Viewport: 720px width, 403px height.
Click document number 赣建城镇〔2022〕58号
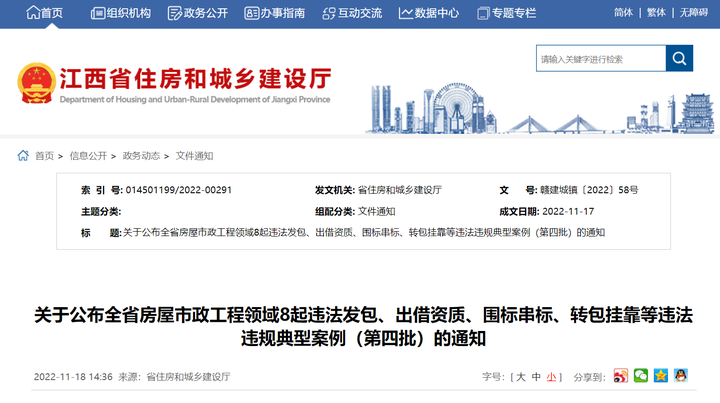[x=589, y=190]
